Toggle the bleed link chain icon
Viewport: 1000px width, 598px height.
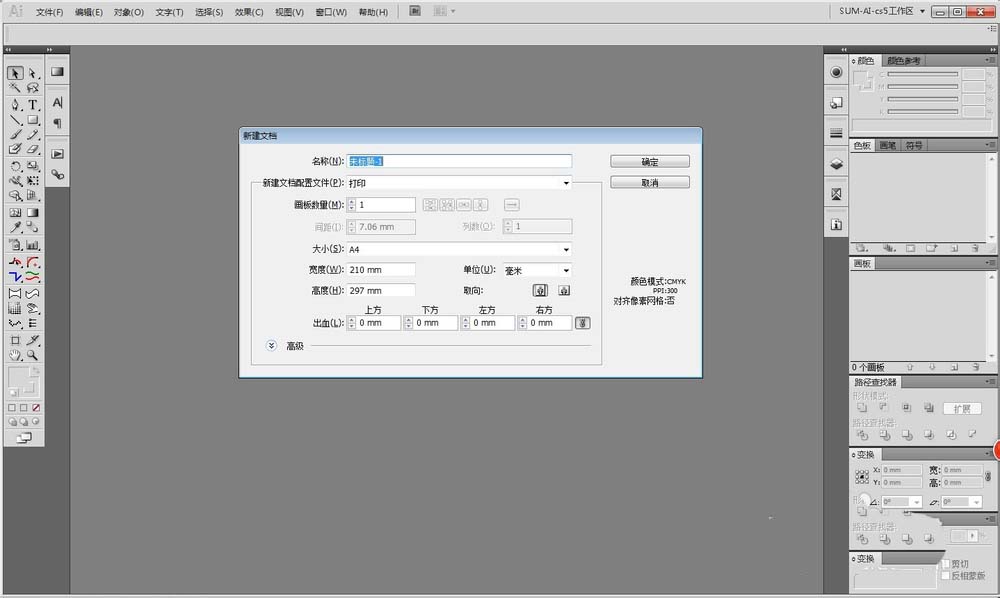[x=583, y=322]
